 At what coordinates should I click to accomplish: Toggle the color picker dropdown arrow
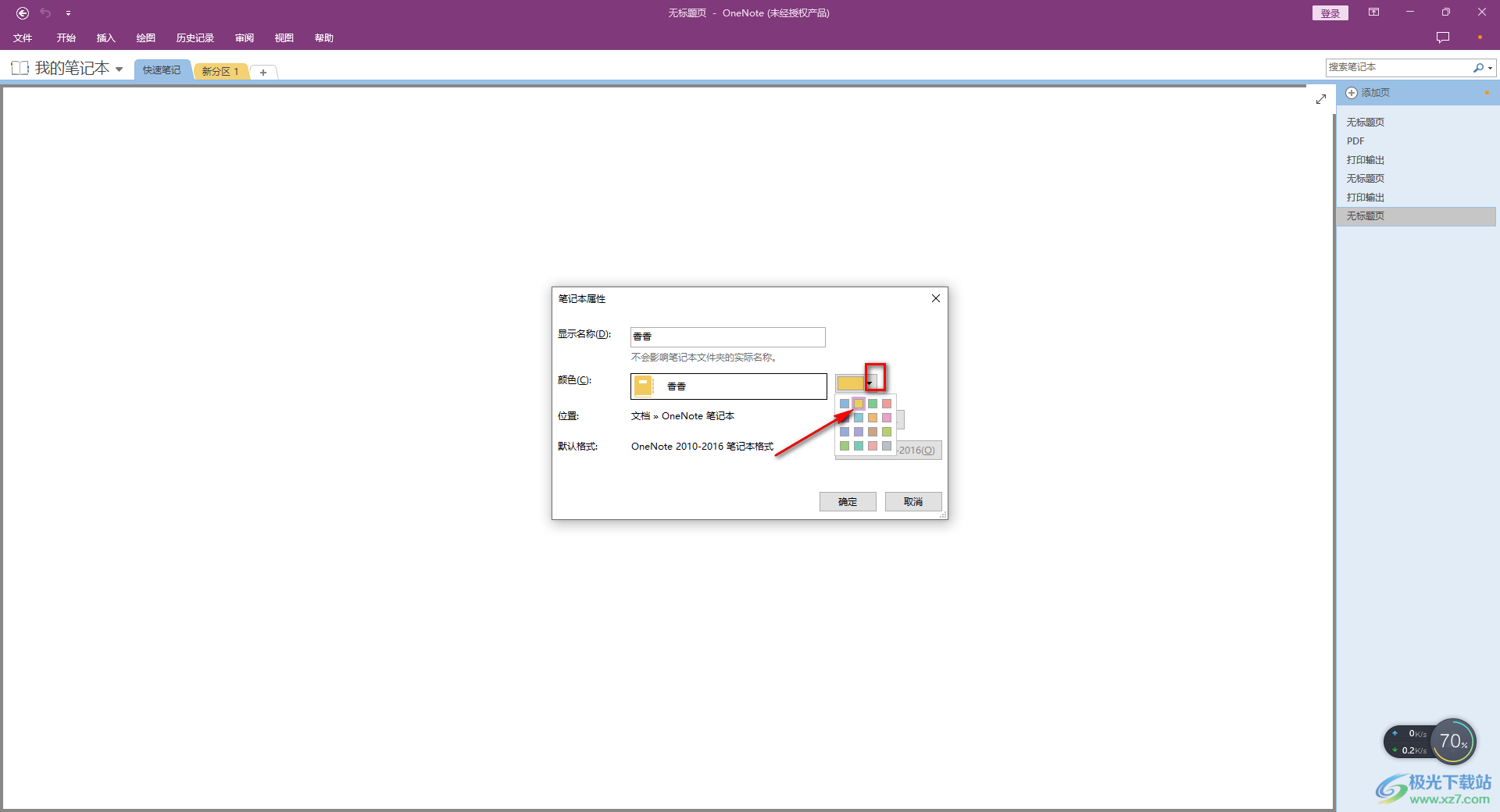tap(870, 383)
